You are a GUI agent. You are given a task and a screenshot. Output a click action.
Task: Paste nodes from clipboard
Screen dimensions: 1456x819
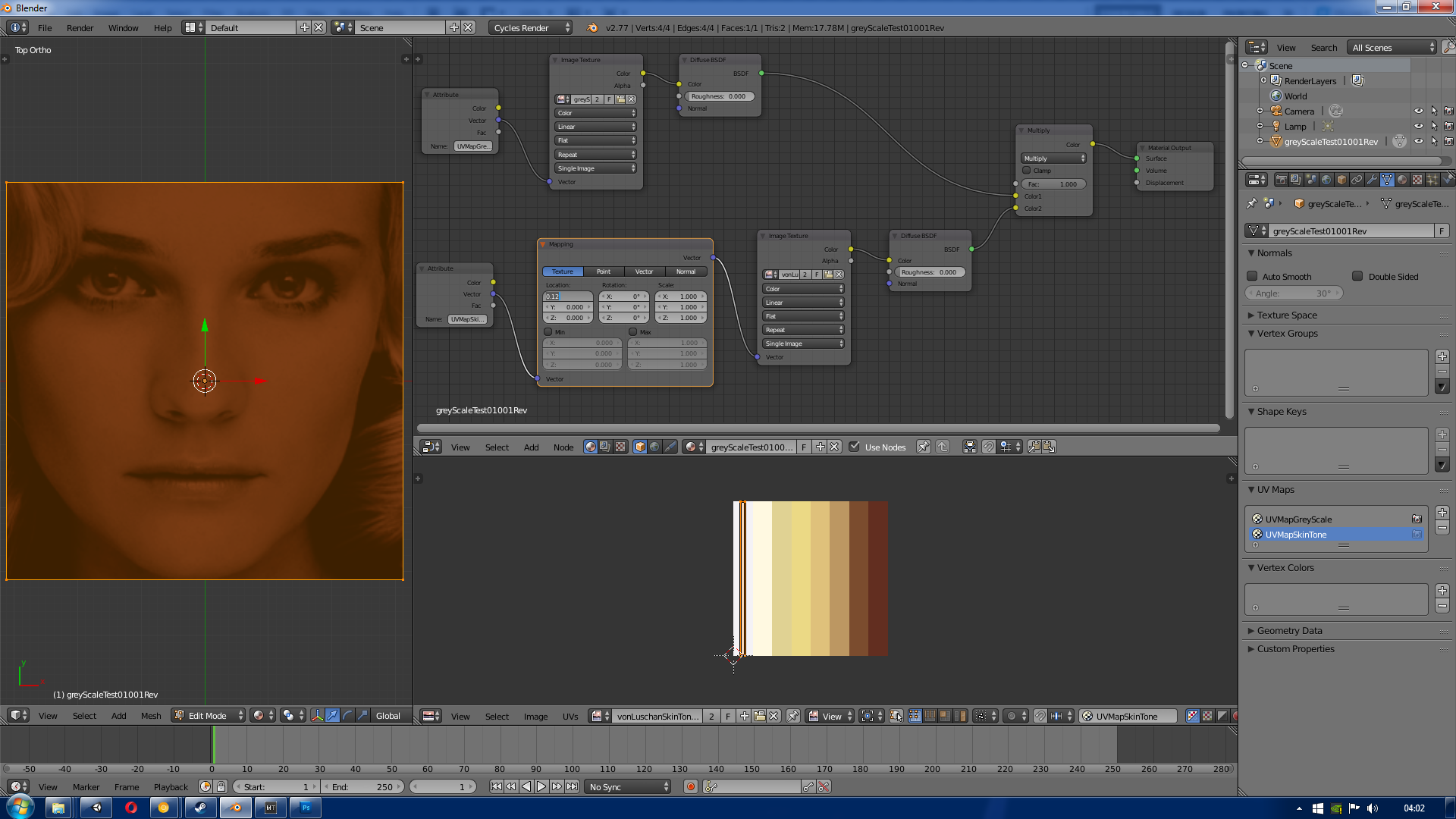1050,447
